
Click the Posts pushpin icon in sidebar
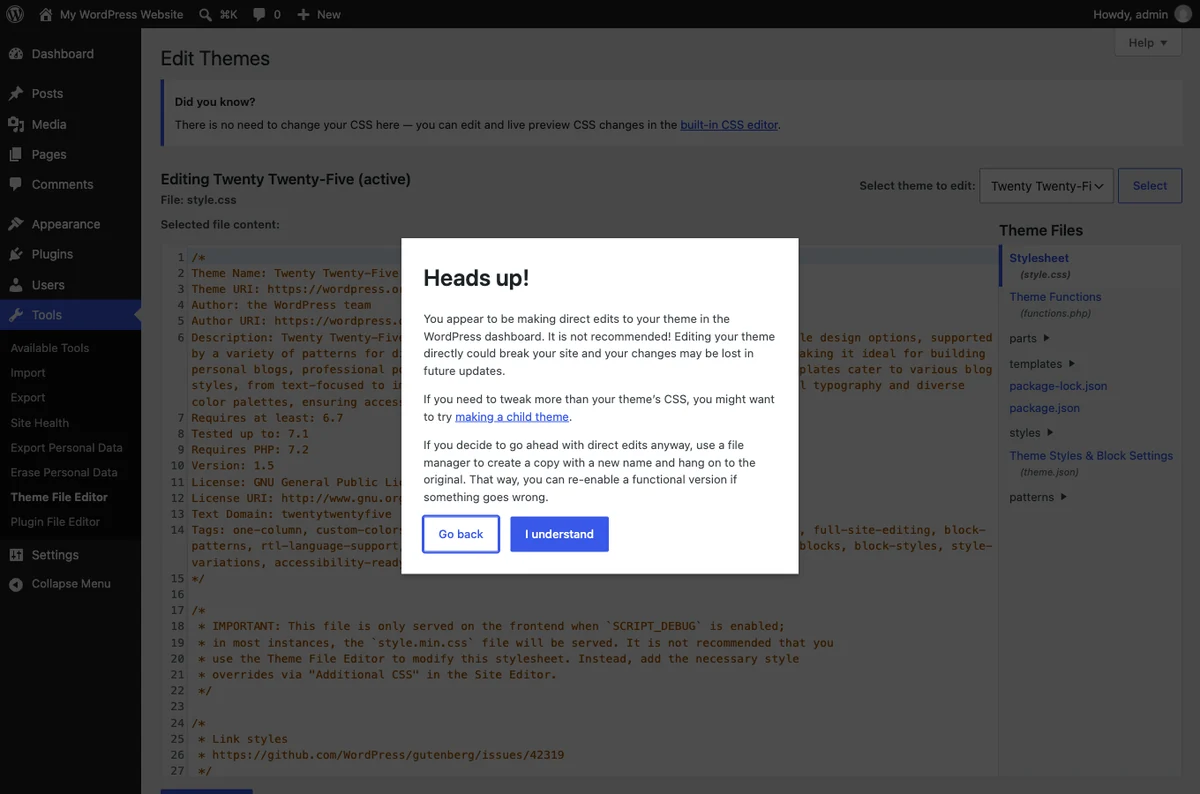(16, 93)
